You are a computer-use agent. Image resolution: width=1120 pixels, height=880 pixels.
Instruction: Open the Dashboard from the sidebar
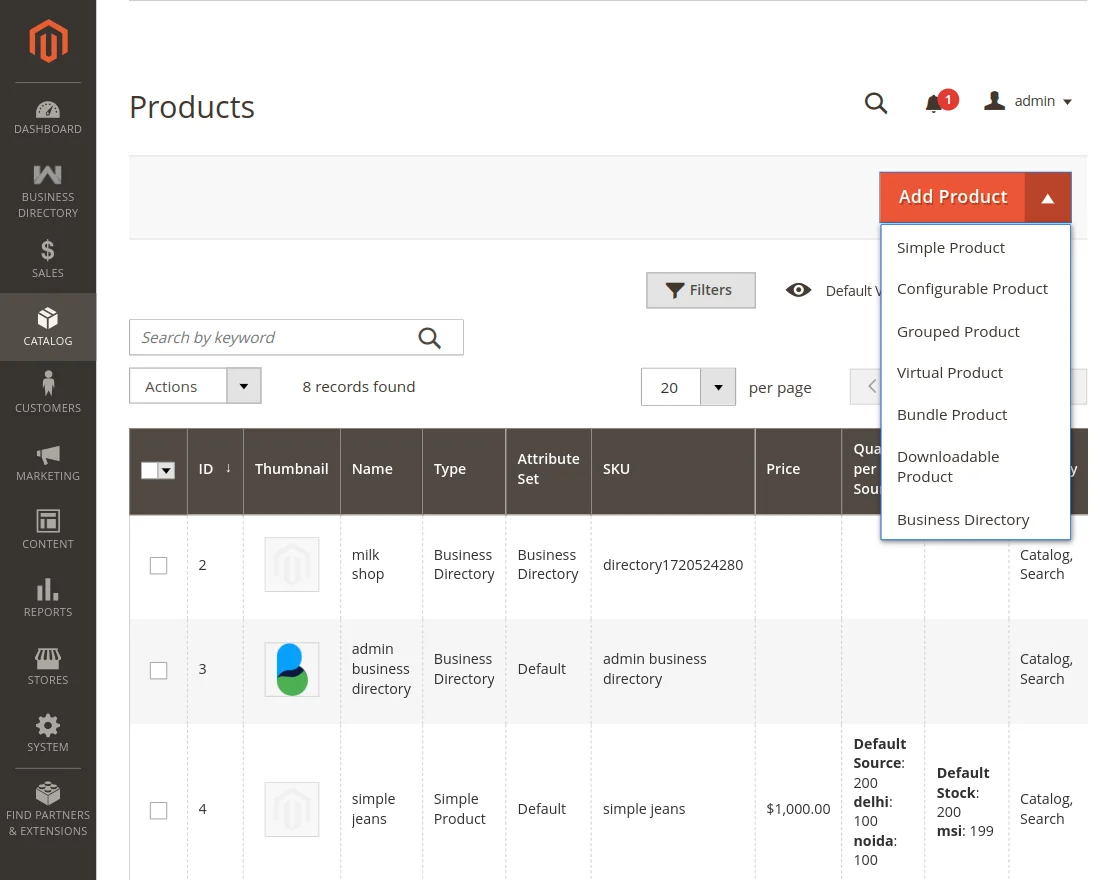[x=47, y=115]
